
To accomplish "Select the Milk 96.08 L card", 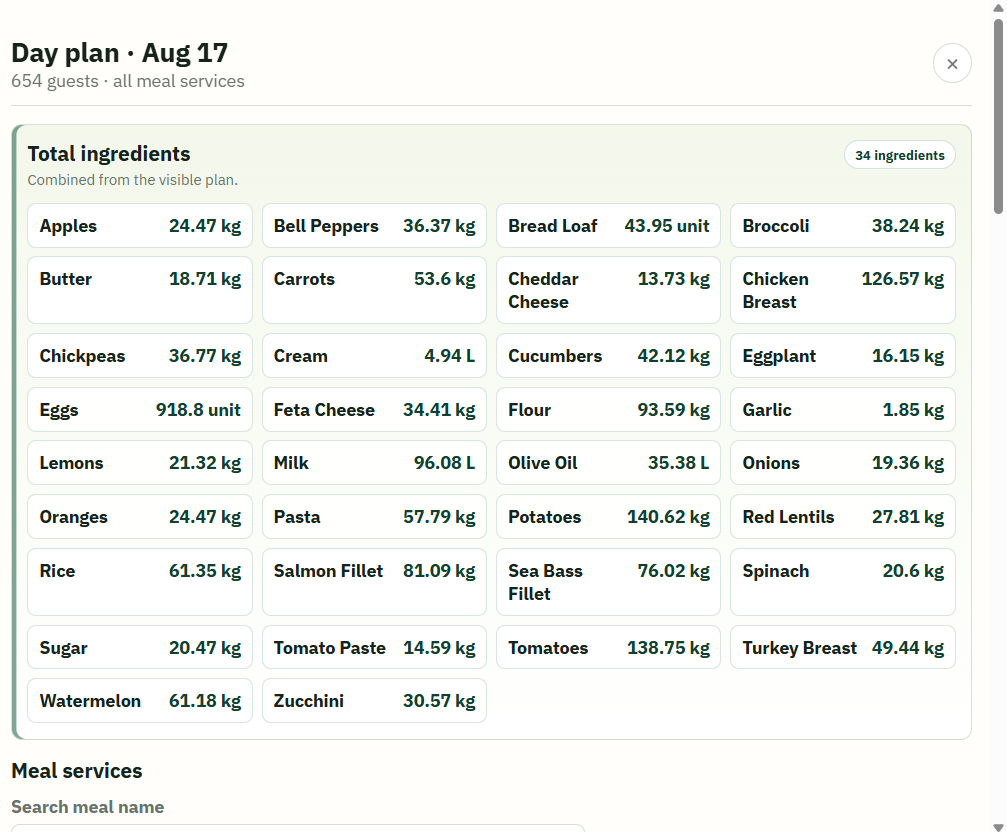I will coord(374,463).
